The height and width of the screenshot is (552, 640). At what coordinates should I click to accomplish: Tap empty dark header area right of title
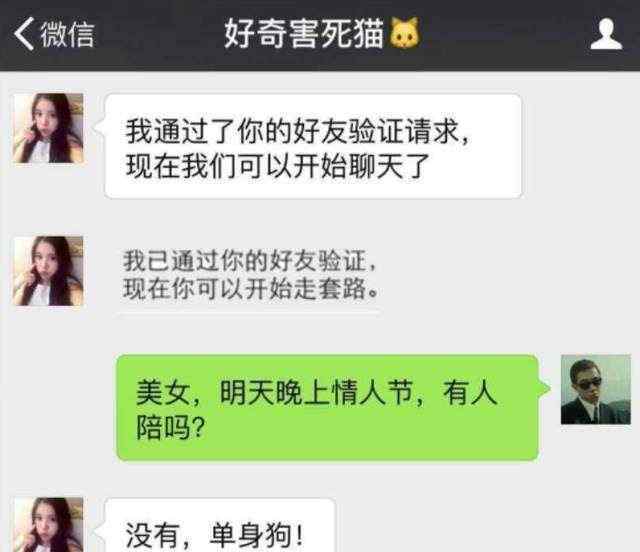pyautogui.click(x=504, y=34)
